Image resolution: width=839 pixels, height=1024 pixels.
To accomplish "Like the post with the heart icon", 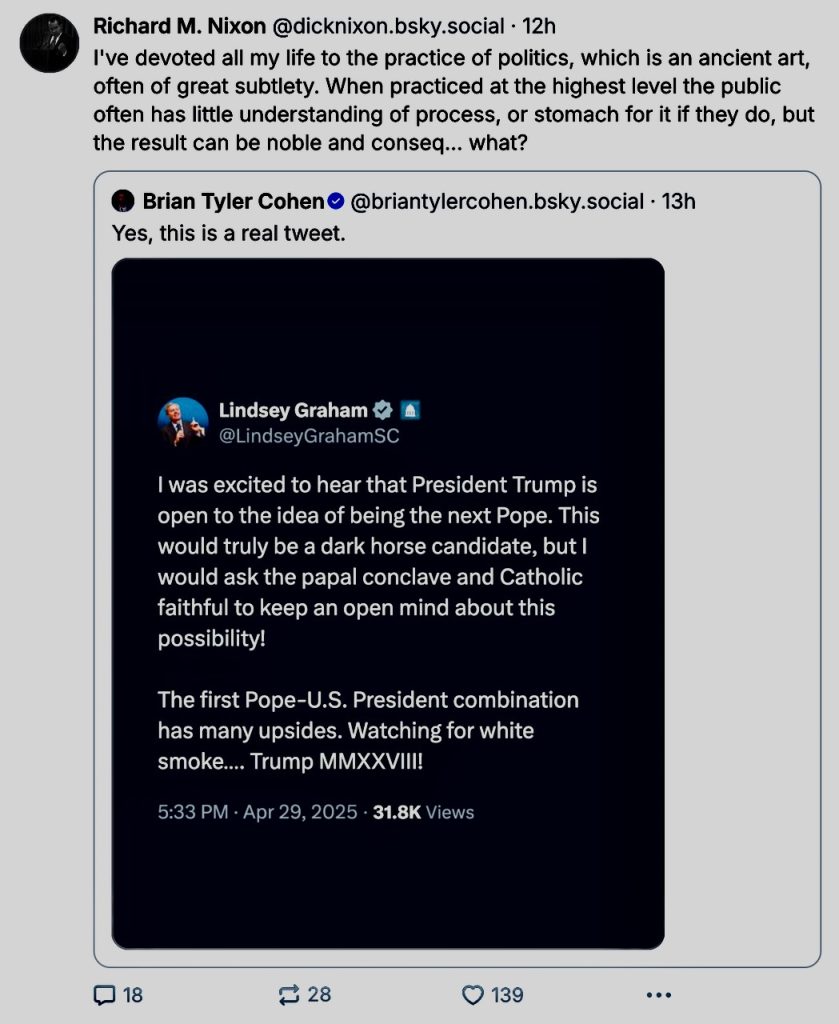I will (x=473, y=994).
